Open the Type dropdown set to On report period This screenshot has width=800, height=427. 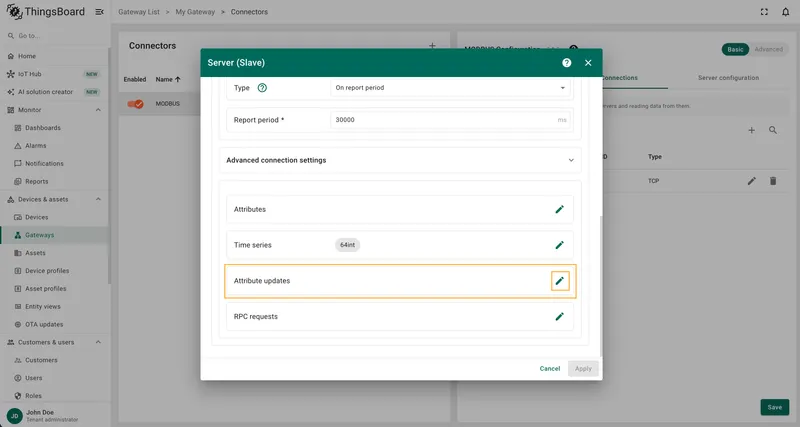point(449,88)
